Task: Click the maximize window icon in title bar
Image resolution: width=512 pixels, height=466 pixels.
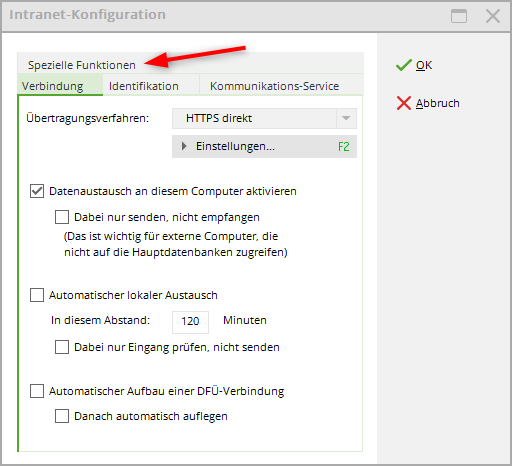Action: click(459, 16)
